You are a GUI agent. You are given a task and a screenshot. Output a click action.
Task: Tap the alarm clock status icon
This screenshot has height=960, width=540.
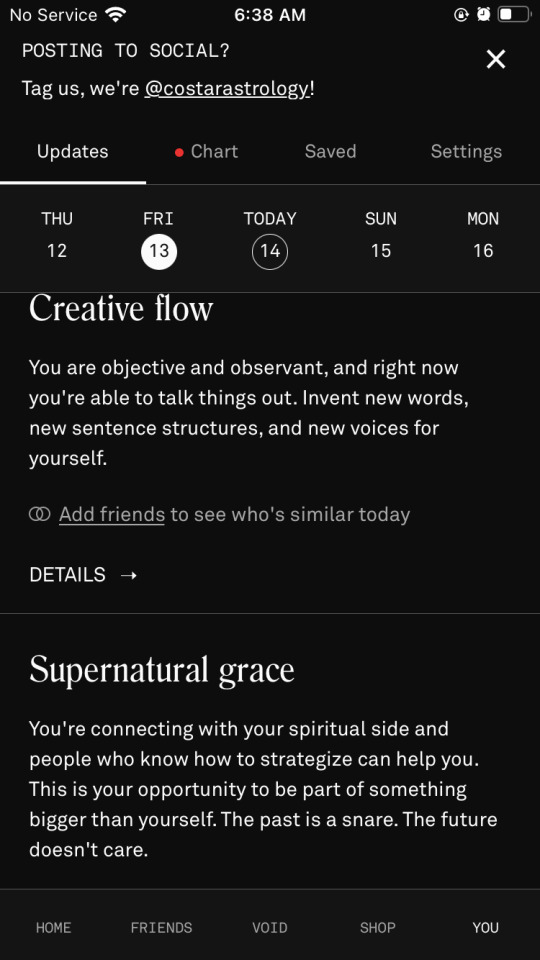click(483, 14)
